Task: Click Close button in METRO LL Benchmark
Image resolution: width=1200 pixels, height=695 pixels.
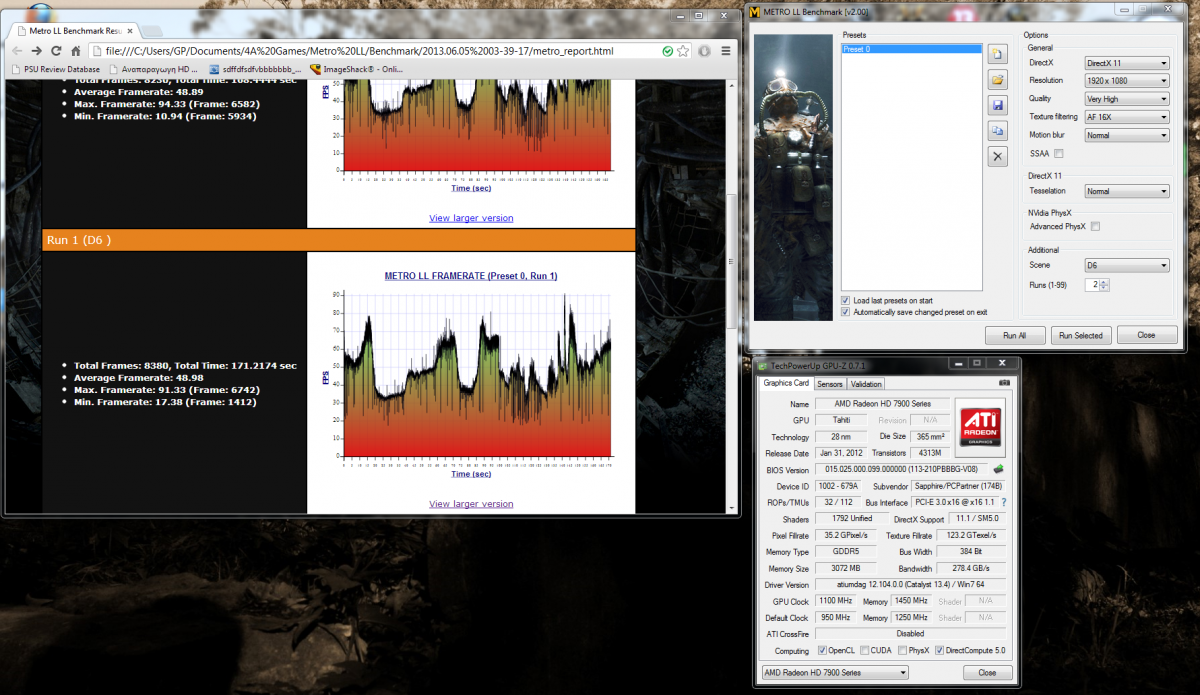Action: click(x=1146, y=335)
